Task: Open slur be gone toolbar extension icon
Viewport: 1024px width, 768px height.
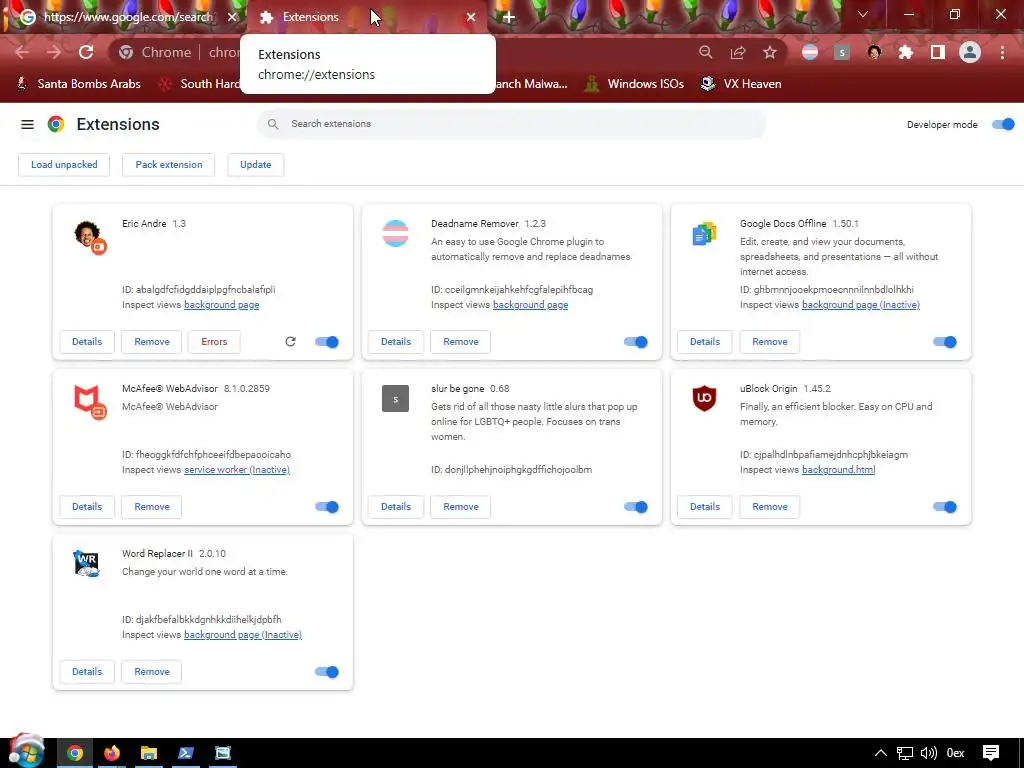Action: click(x=842, y=52)
